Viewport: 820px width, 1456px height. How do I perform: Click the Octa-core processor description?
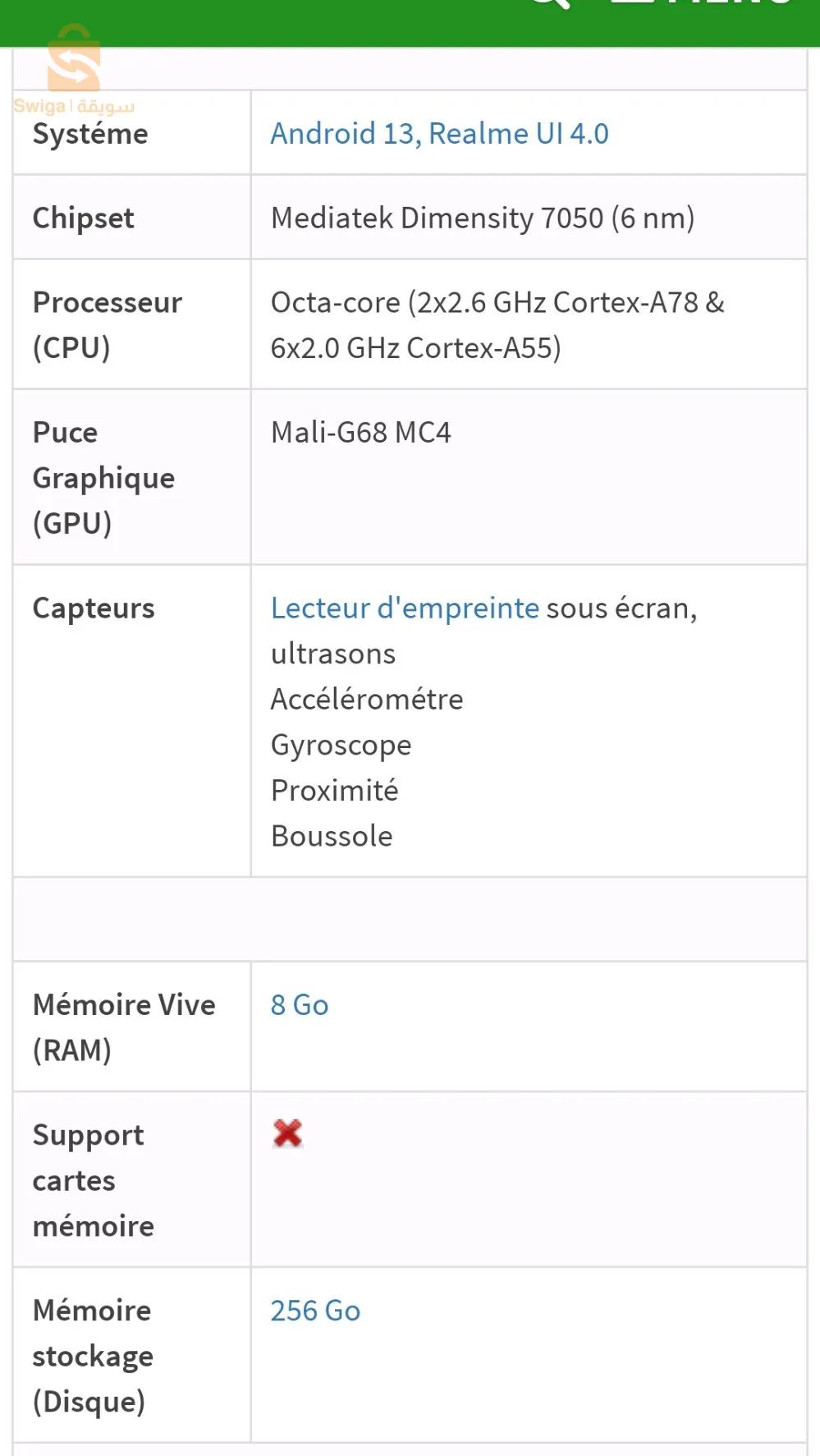pos(497,324)
